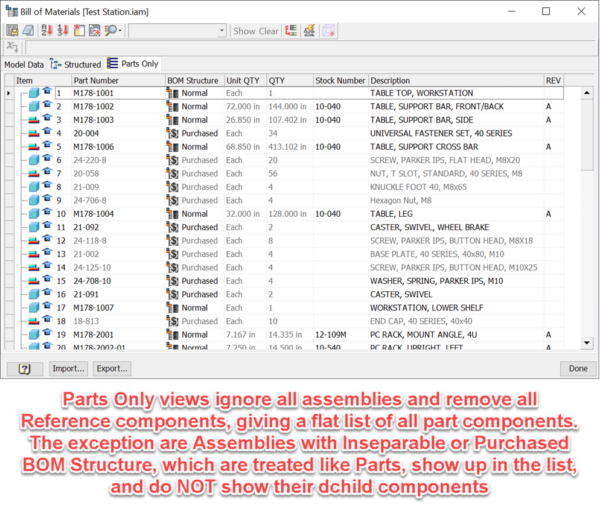This screenshot has width=600, height=508.
Task: Click the magnifier find icon in the toolbar
Action: coord(111,31)
